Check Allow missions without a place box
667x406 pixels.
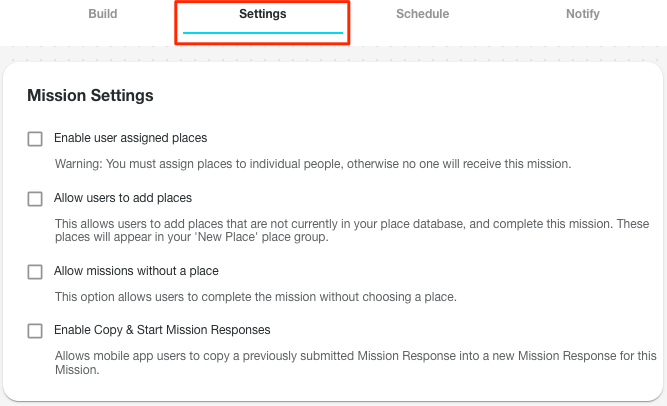point(35,271)
